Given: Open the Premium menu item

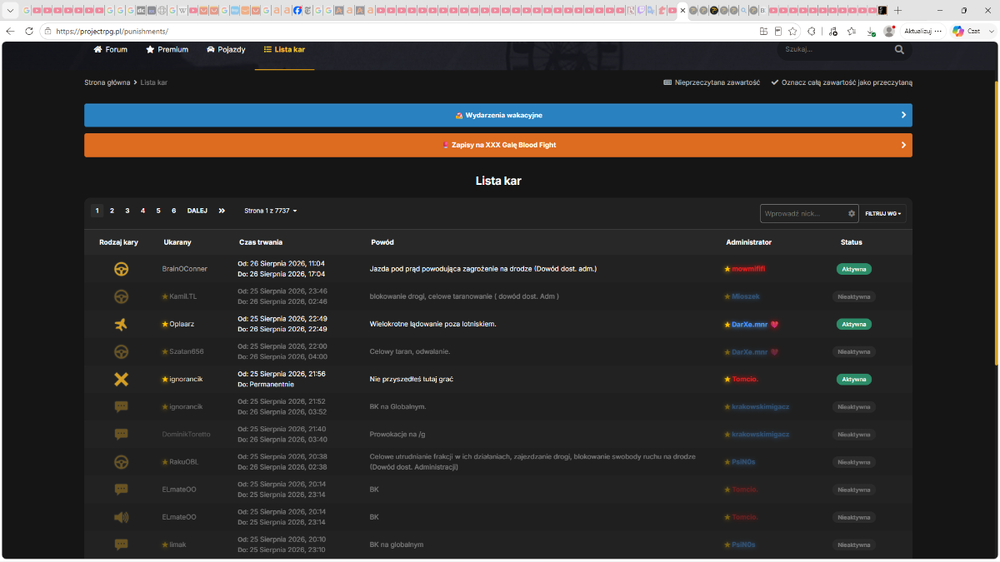Looking at the screenshot, I should (x=167, y=50).
